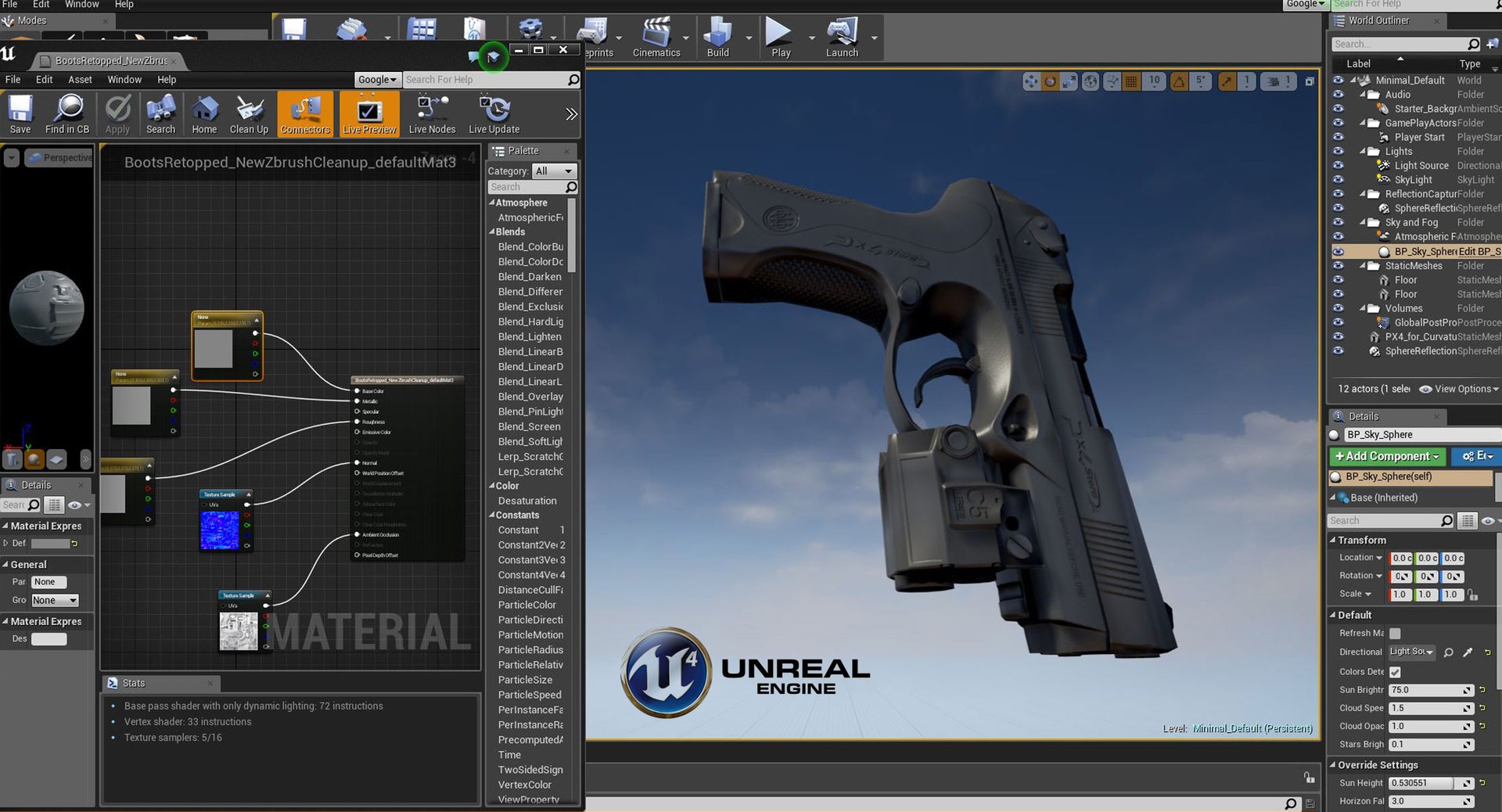This screenshot has height=812, width=1502.
Task: Open rotation snap 5° dropdown
Action: [x=1202, y=81]
